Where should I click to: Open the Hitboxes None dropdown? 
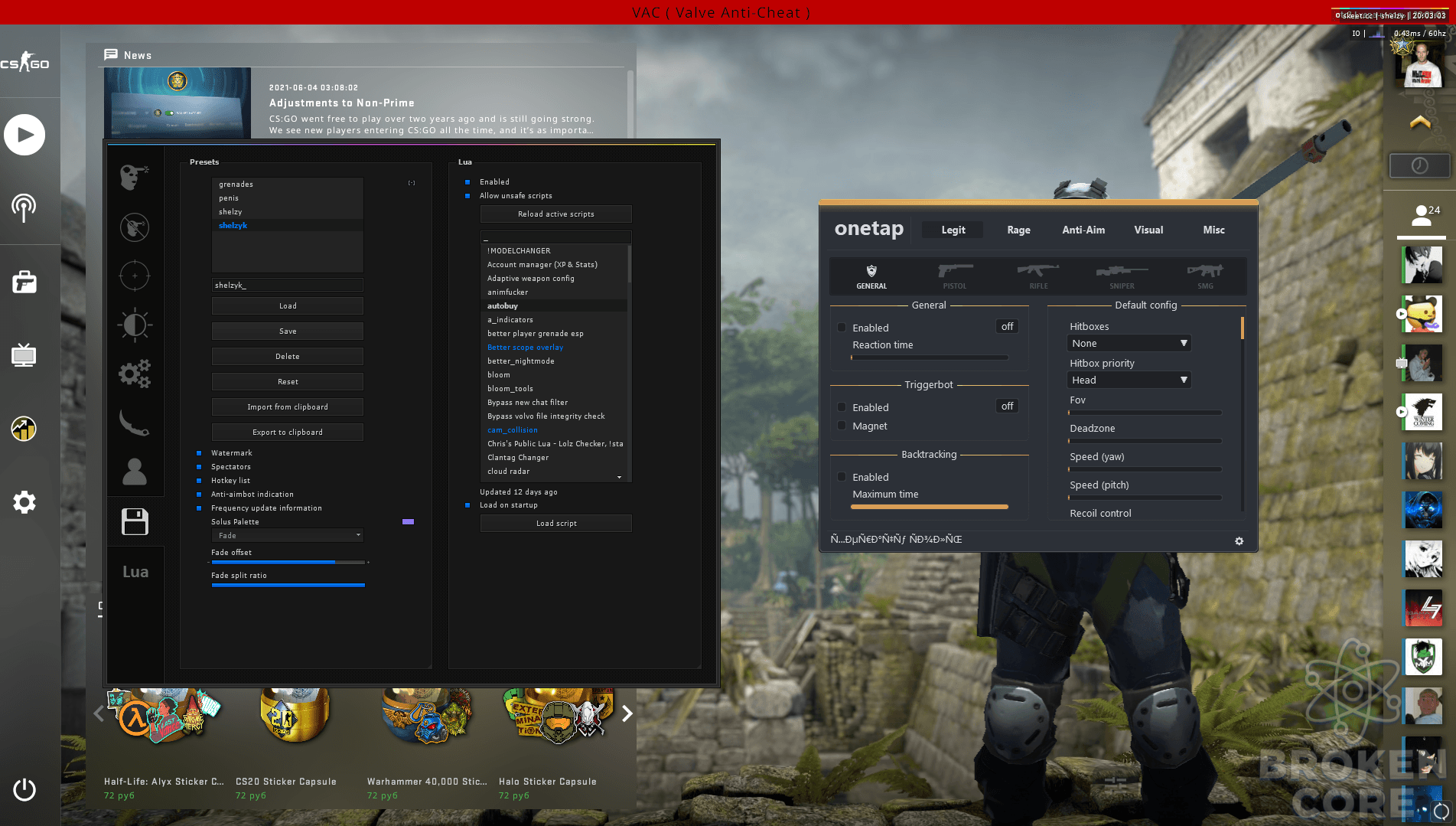pyautogui.click(x=1129, y=343)
